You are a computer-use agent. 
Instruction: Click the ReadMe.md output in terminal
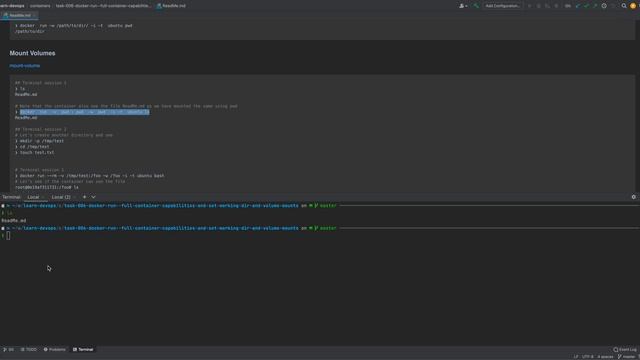point(14,220)
